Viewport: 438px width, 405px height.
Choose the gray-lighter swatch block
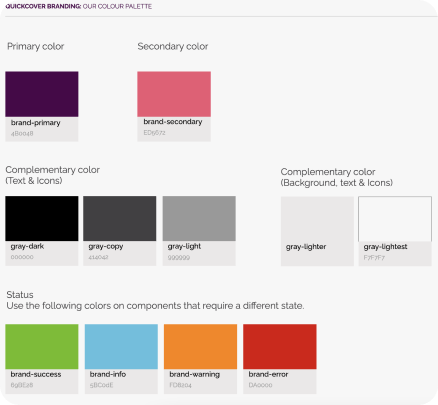click(317, 231)
